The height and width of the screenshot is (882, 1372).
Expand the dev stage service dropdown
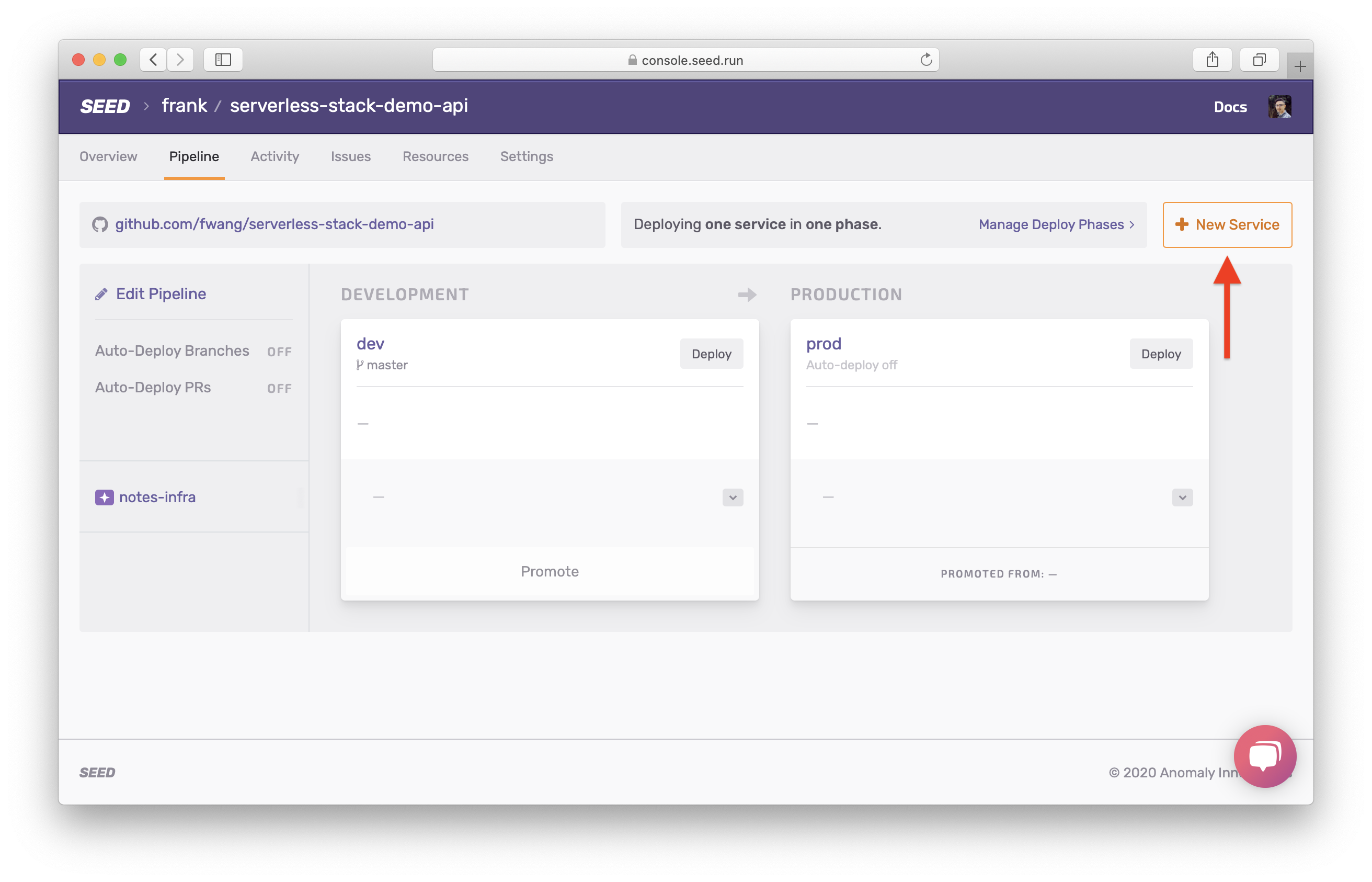point(733,497)
